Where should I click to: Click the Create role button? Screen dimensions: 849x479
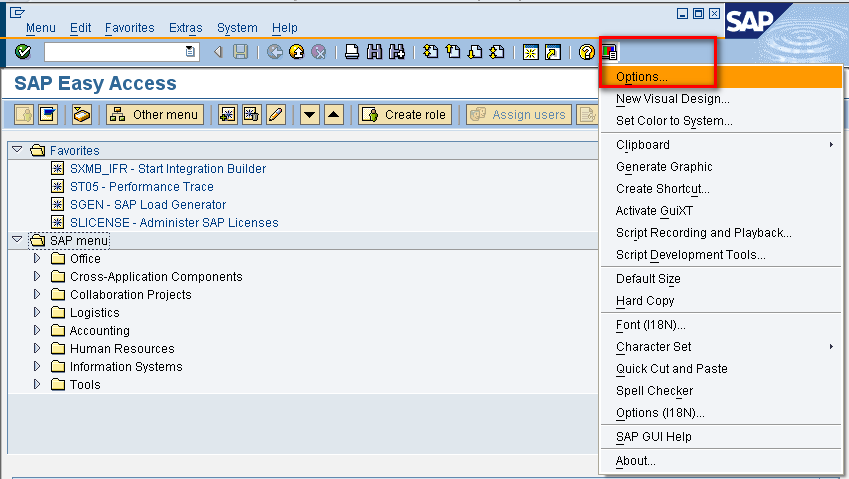click(405, 115)
